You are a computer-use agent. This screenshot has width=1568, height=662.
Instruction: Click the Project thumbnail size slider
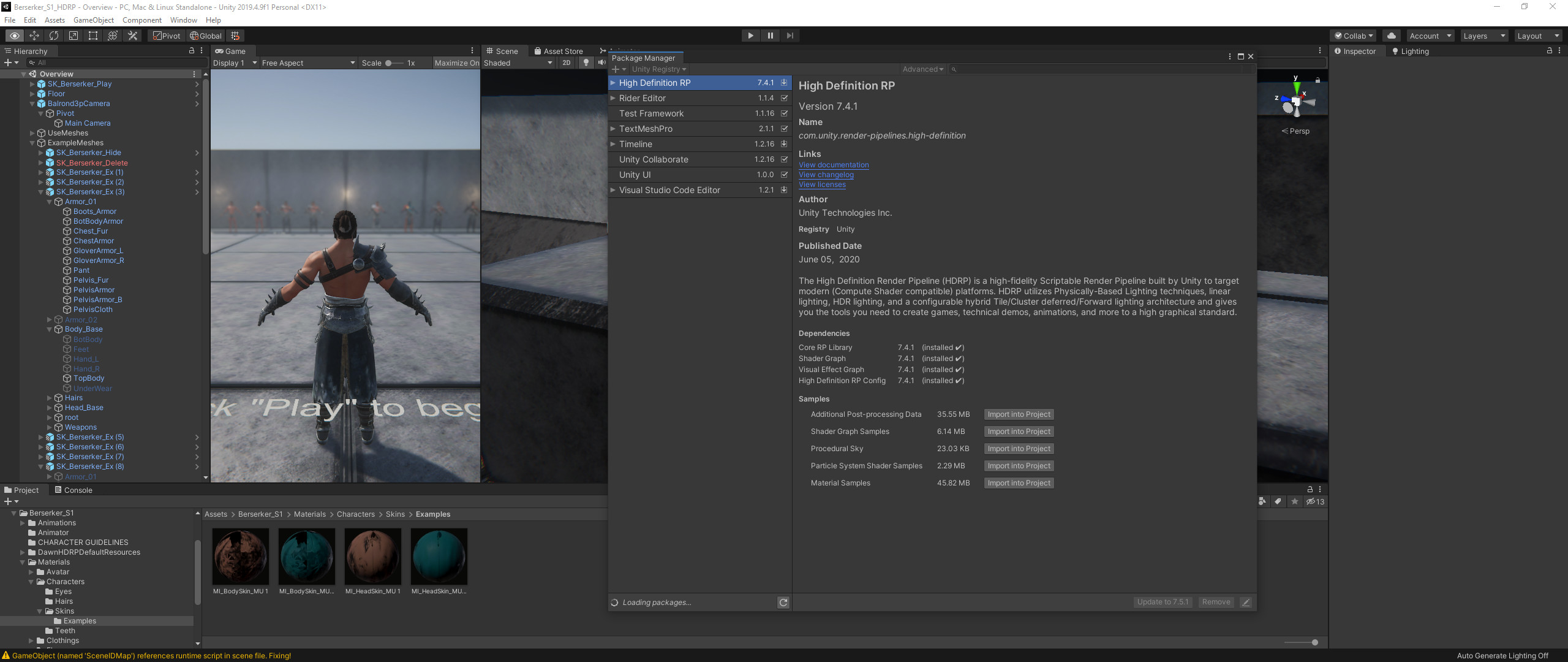pos(1302,642)
